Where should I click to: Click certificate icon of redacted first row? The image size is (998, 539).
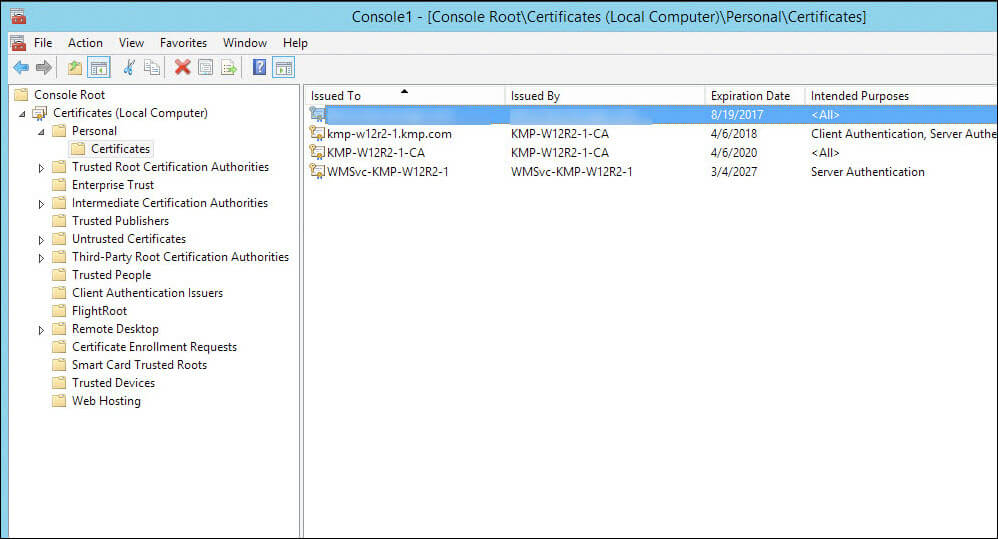coord(317,115)
